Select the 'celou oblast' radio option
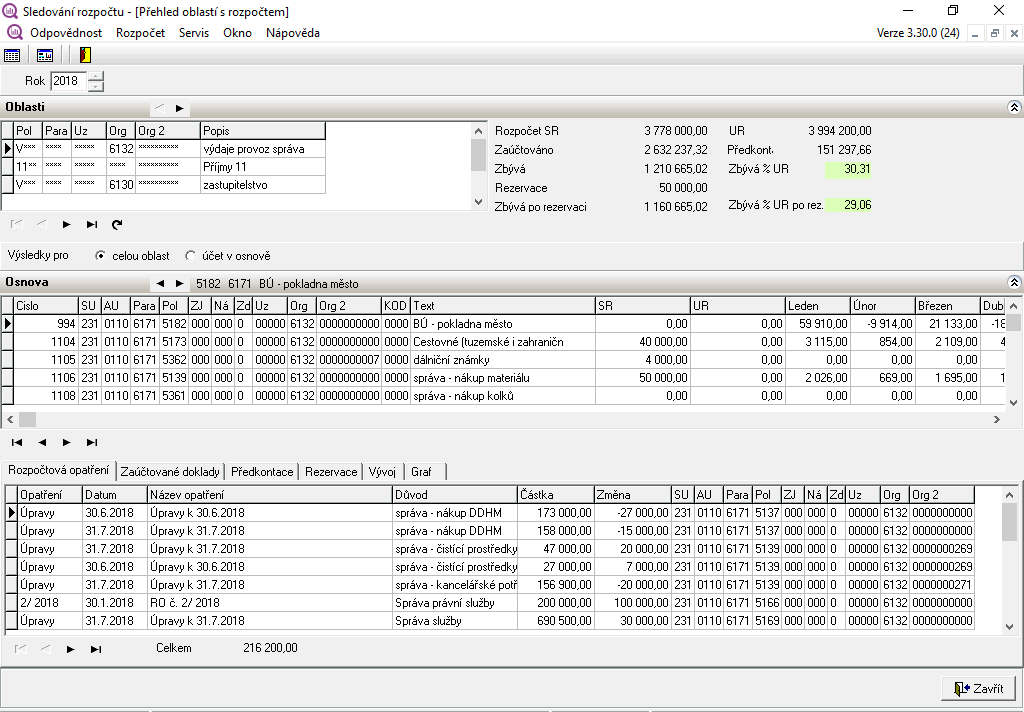The height and width of the screenshot is (712, 1024). click(x=100, y=256)
